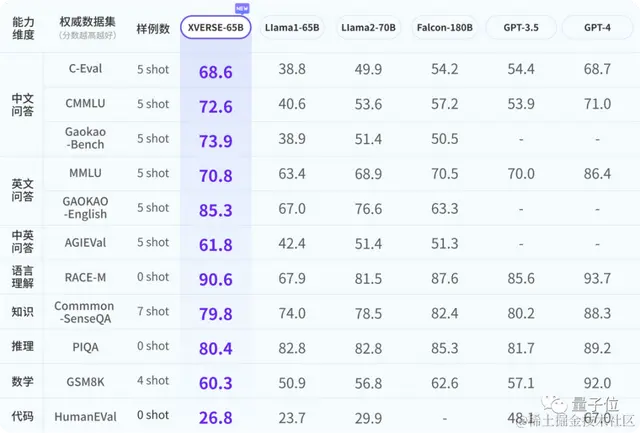Viewport: 640px width, 433px height.
Task: Click XVERSE-65B RACE-M score 90.6
Action: point(216,280)
